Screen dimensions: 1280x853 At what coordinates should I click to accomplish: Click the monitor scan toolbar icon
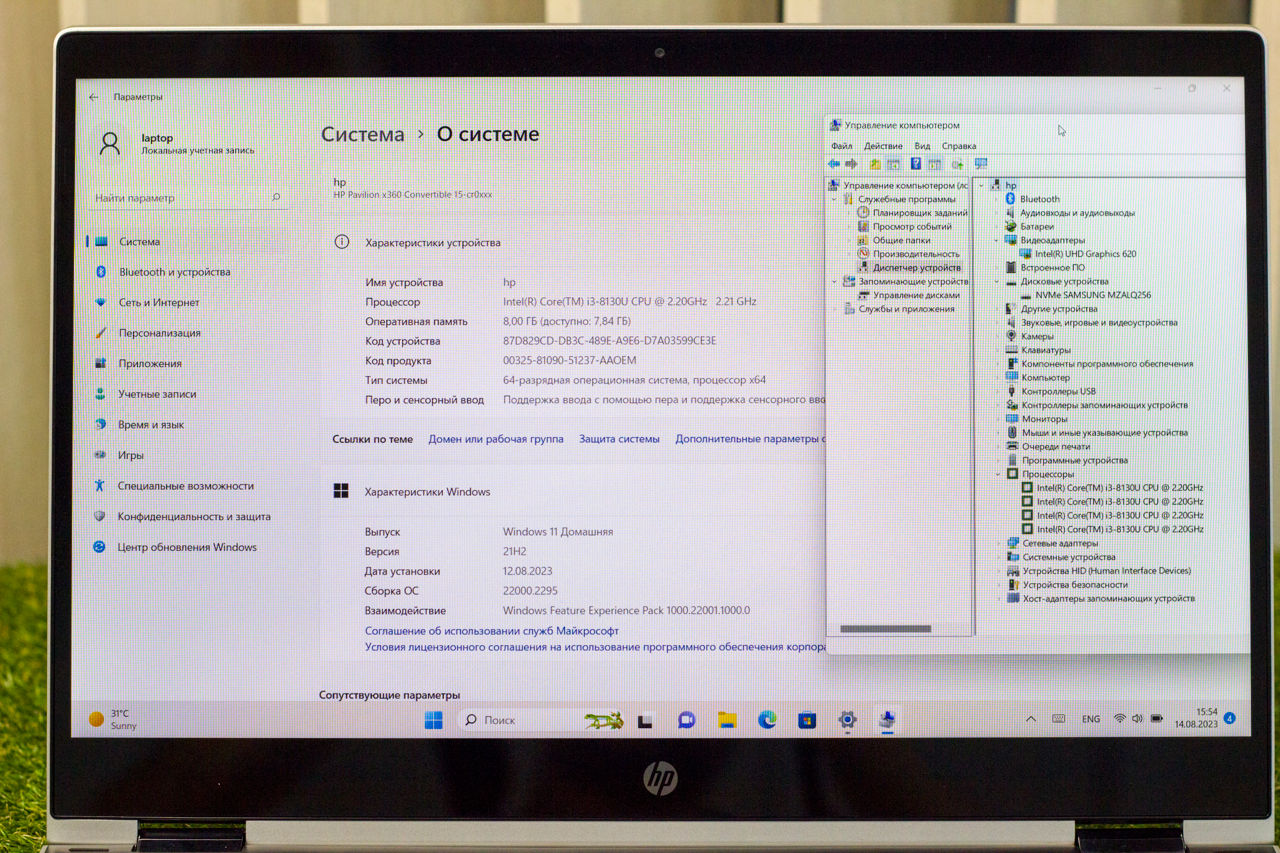[x=981, y=164]
